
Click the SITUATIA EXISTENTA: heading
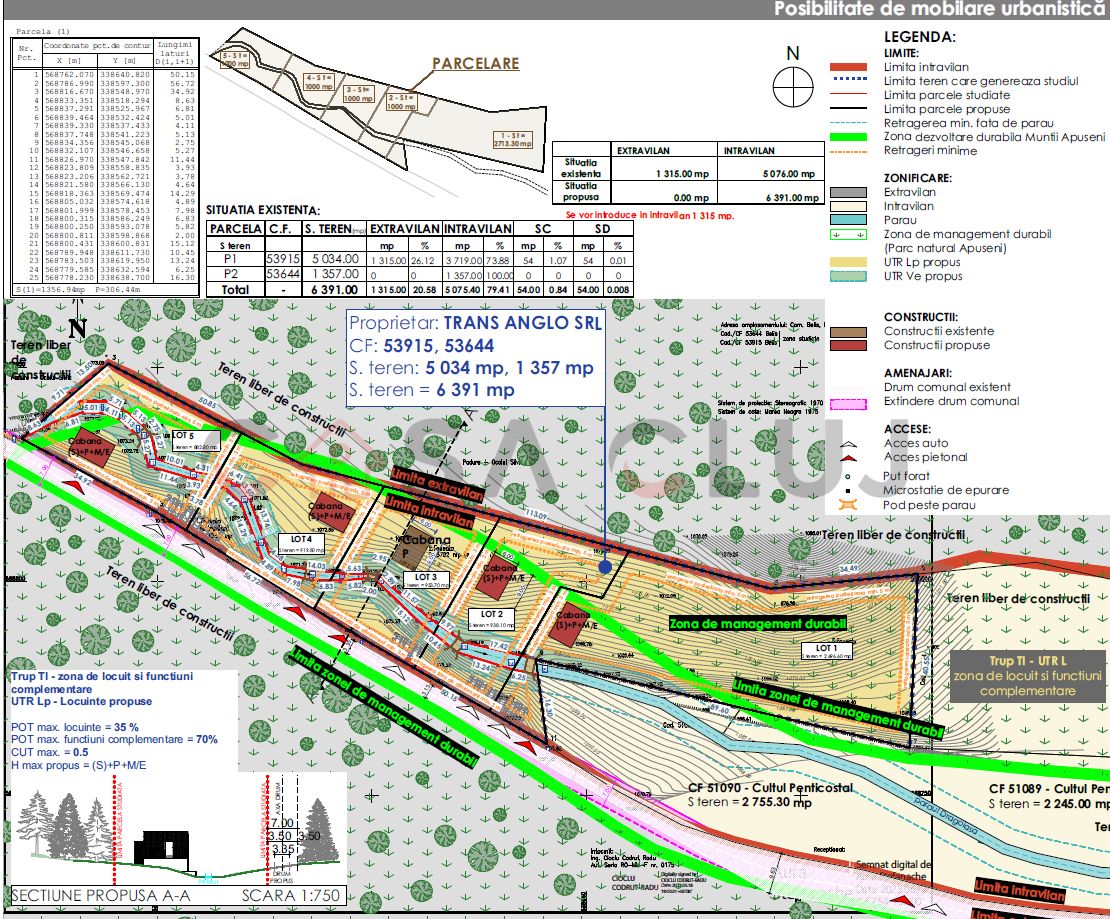pyautogui.click(x=263, y=210)
